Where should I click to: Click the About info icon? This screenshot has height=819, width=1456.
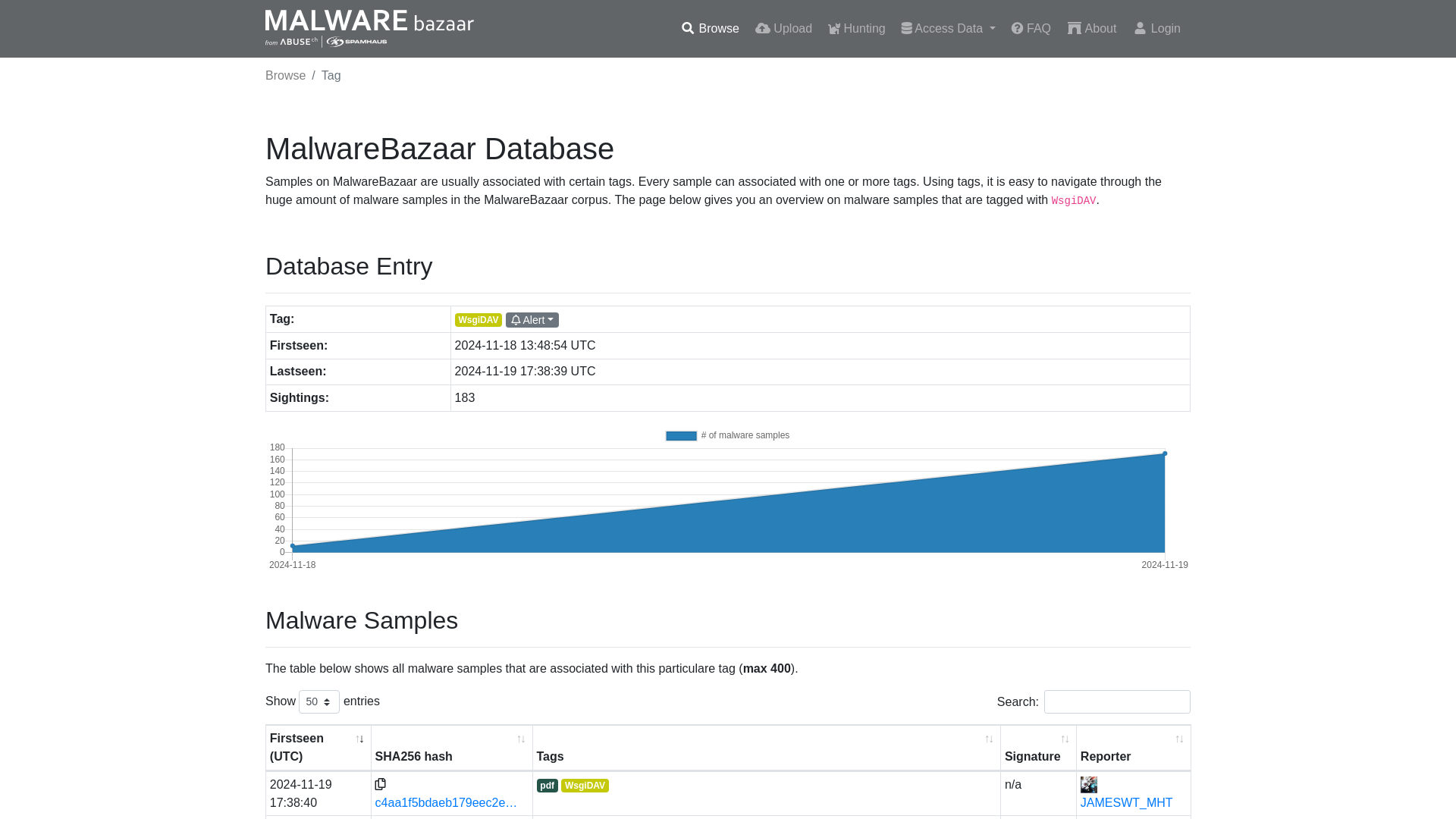1074,28
